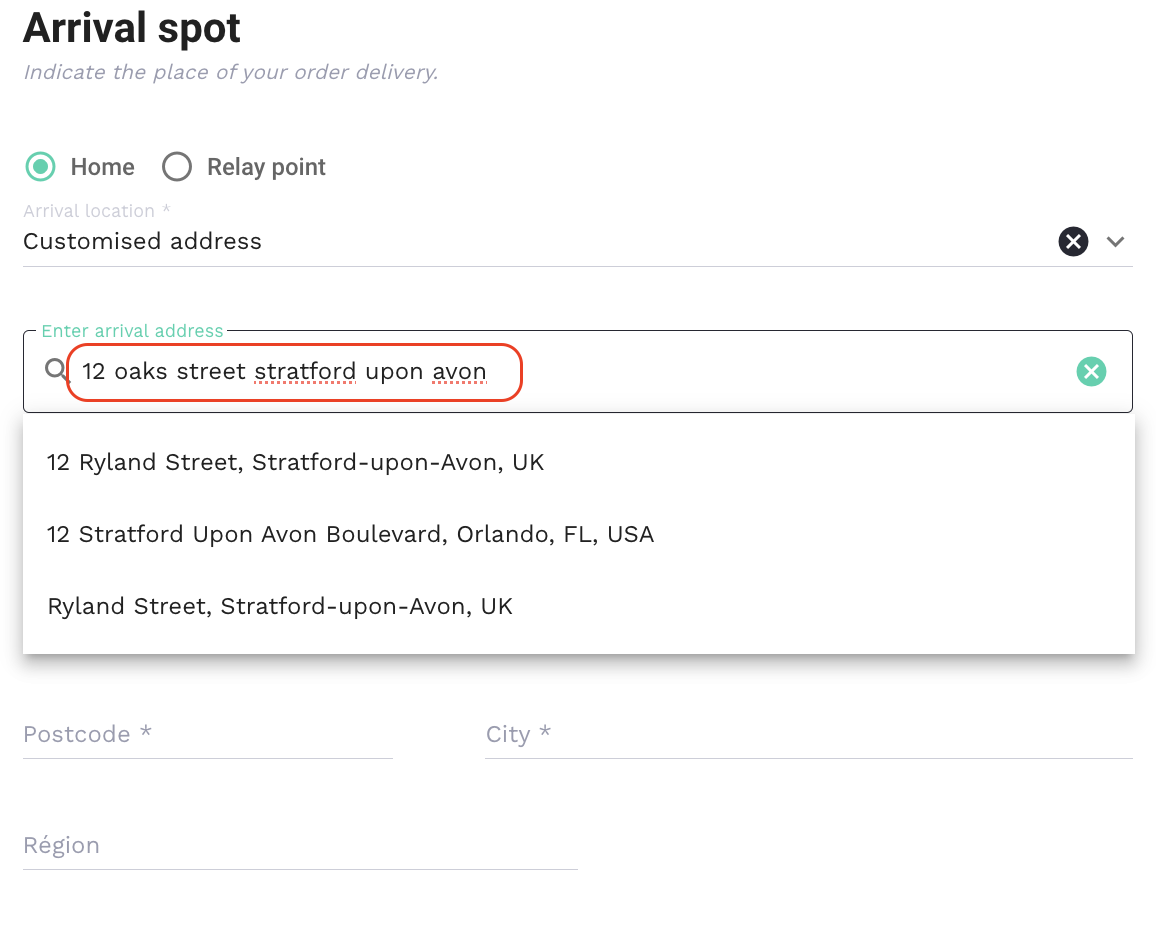Click the 'Indicate the place' subtitle text

click(230, 73)
